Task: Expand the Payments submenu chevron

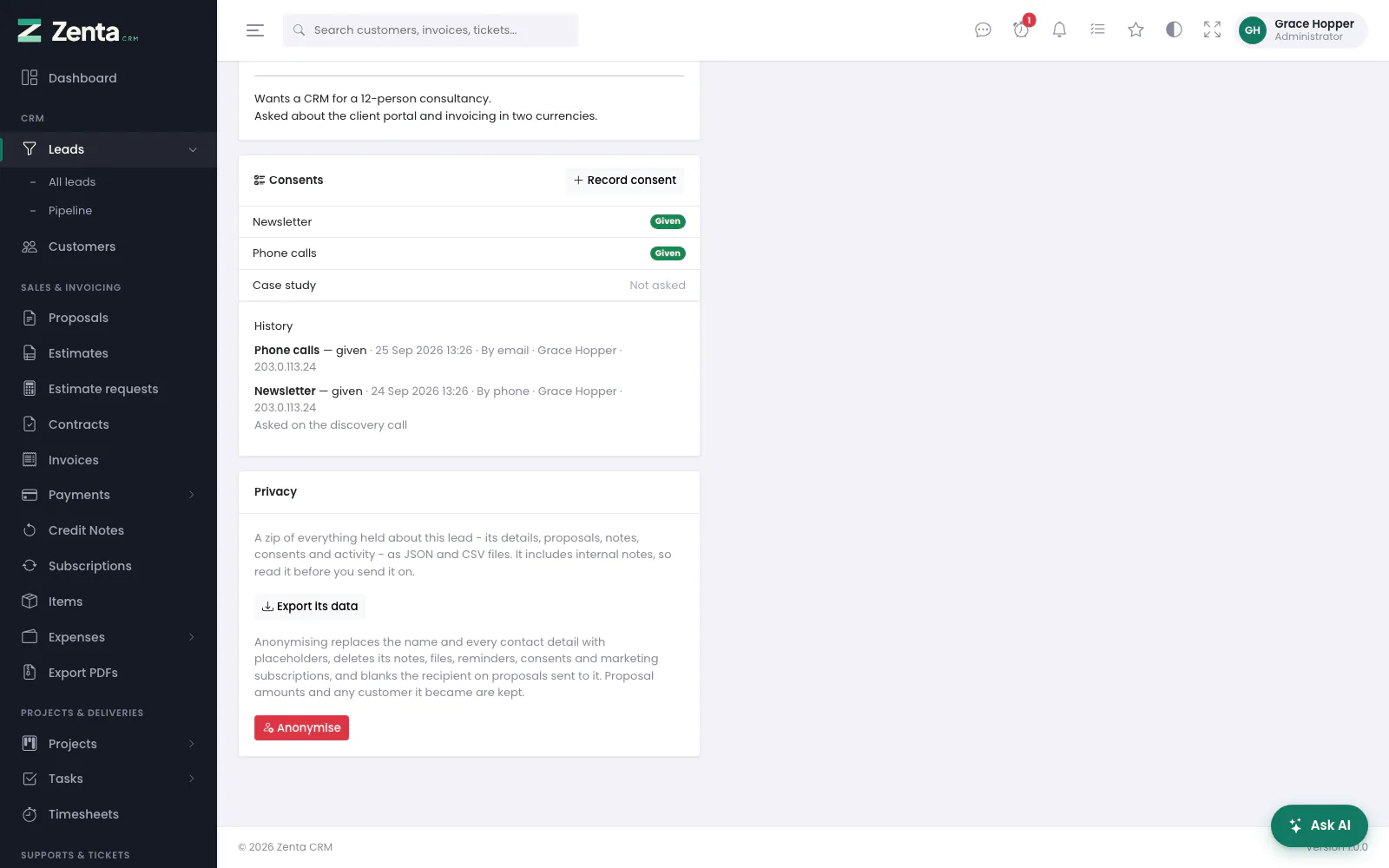Action: (192, 495)
